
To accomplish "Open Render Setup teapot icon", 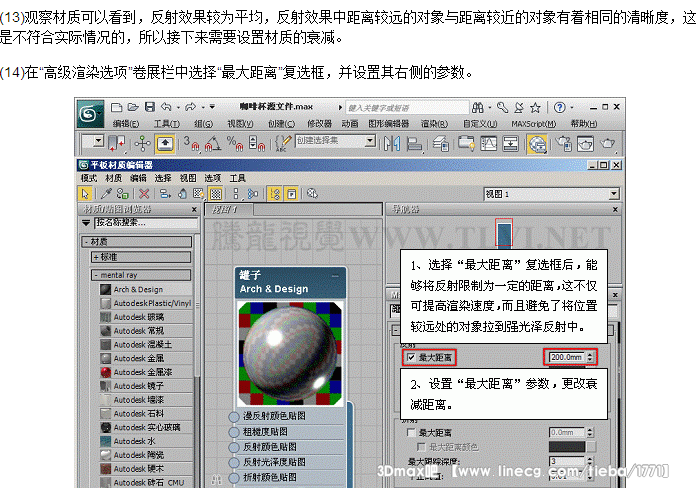I will tap(564, 143).
